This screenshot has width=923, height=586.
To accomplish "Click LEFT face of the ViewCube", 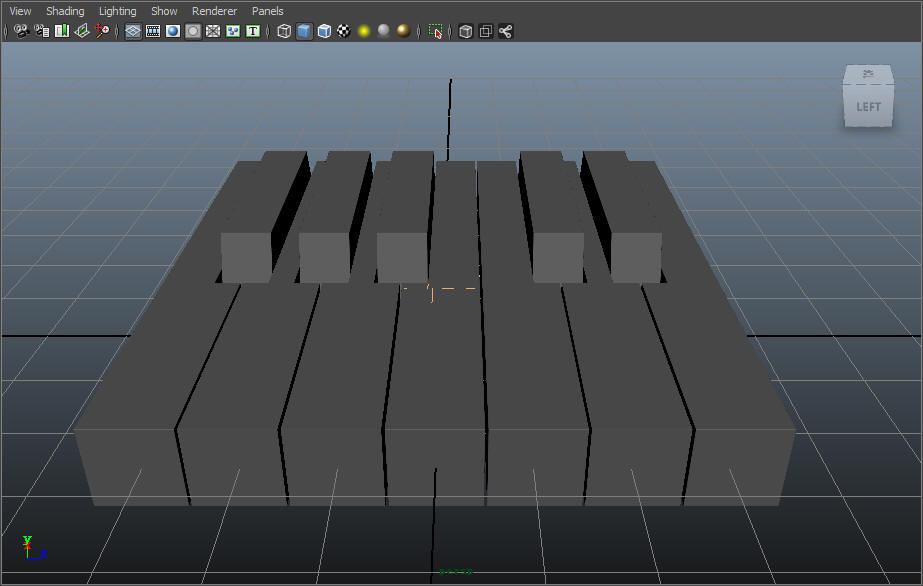I will 868,106.
